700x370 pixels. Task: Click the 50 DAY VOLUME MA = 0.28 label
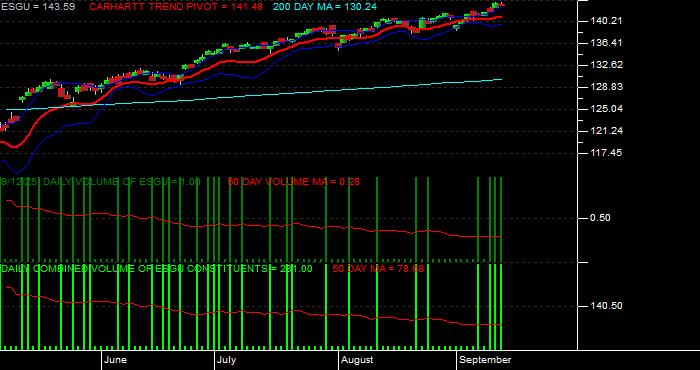tap(293, 182)
